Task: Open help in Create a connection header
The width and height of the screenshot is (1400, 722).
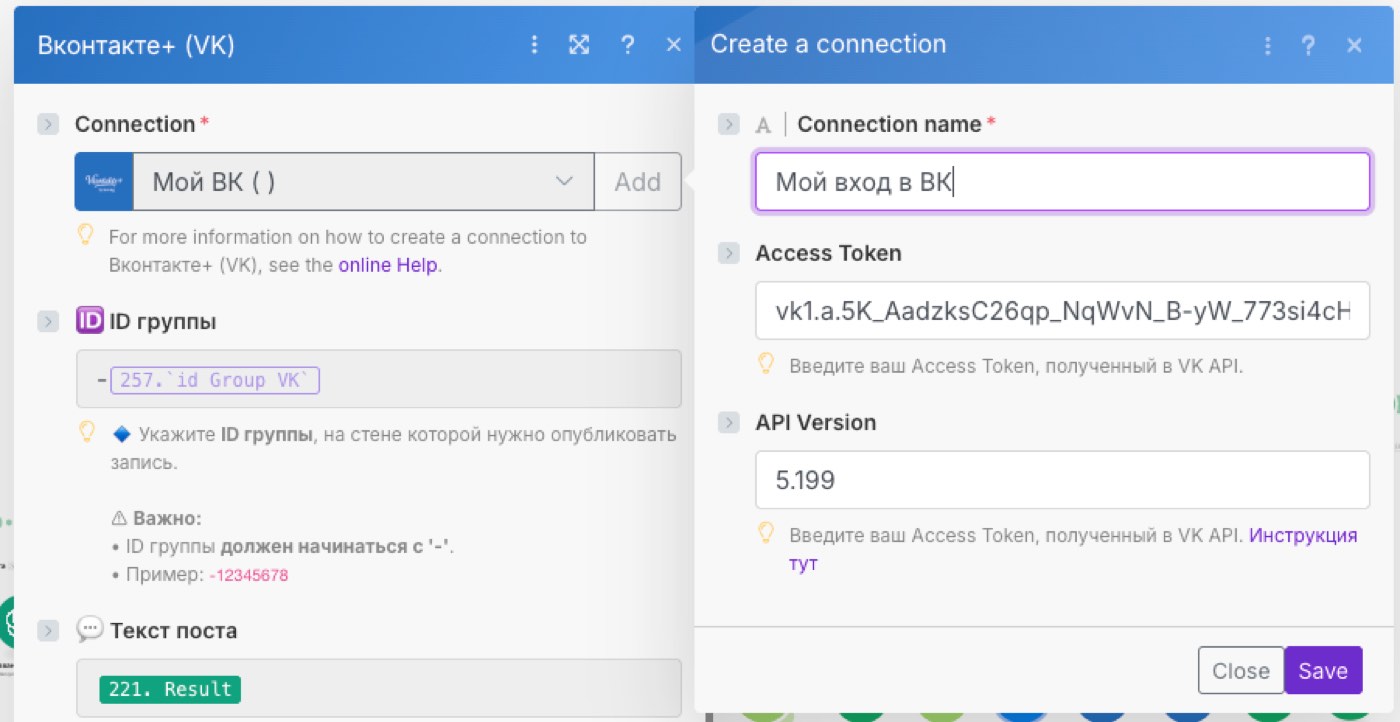Action: 1308,45
